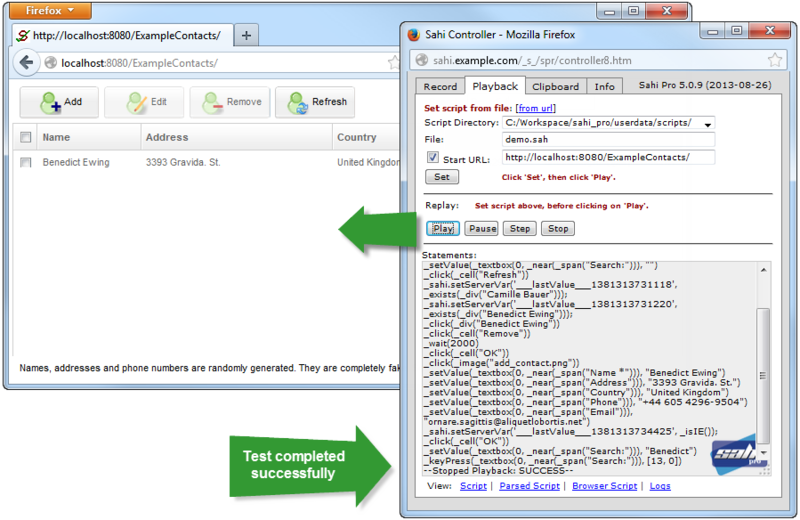Click the File input field with demo.sah
800x520 pixels.
coord(608,139)
